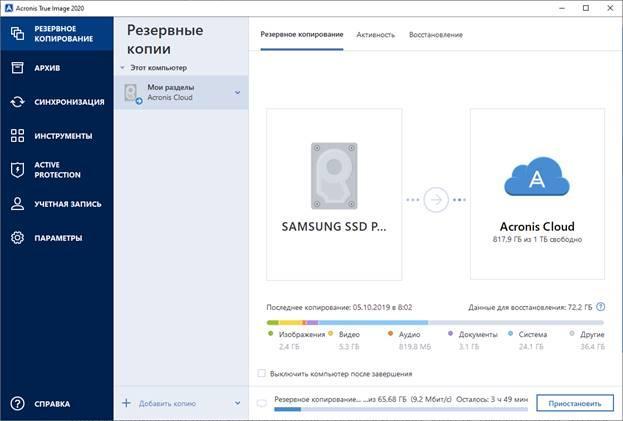The height and width of the screenshot is (421, 623).
Task: Open the Инструменты grid icon
Action: pos(17,135)
